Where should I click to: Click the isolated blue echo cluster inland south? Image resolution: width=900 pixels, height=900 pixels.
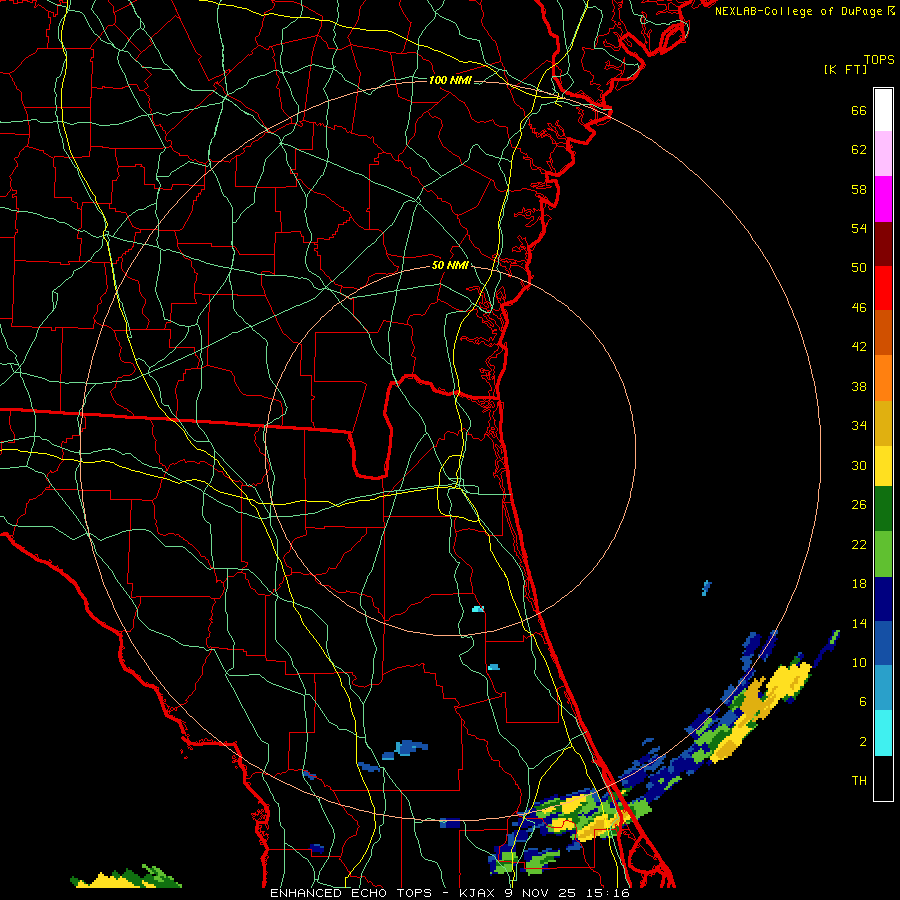coord(406,748)
